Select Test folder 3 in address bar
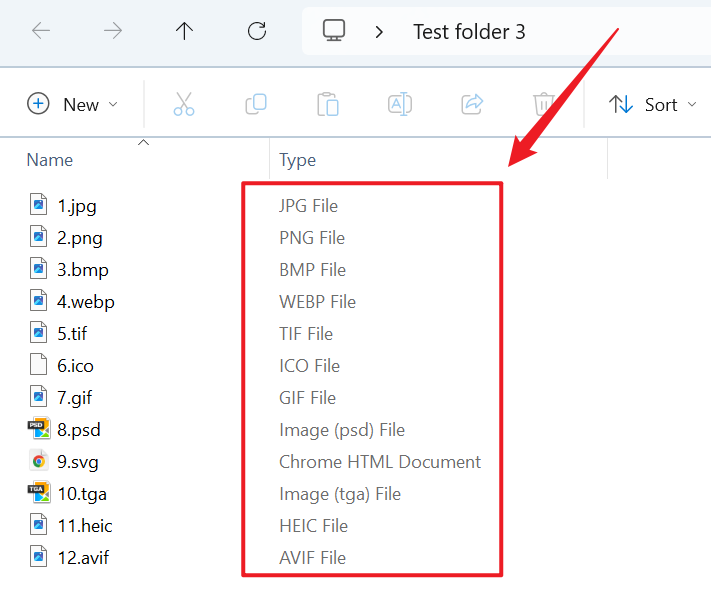 [469, 32]
